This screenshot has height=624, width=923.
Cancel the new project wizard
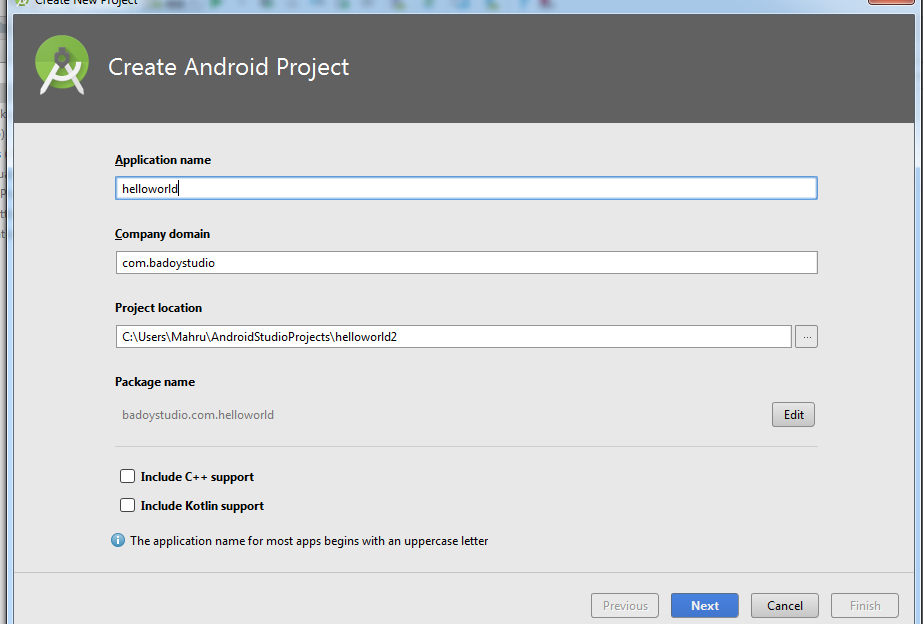click(784, 605)
